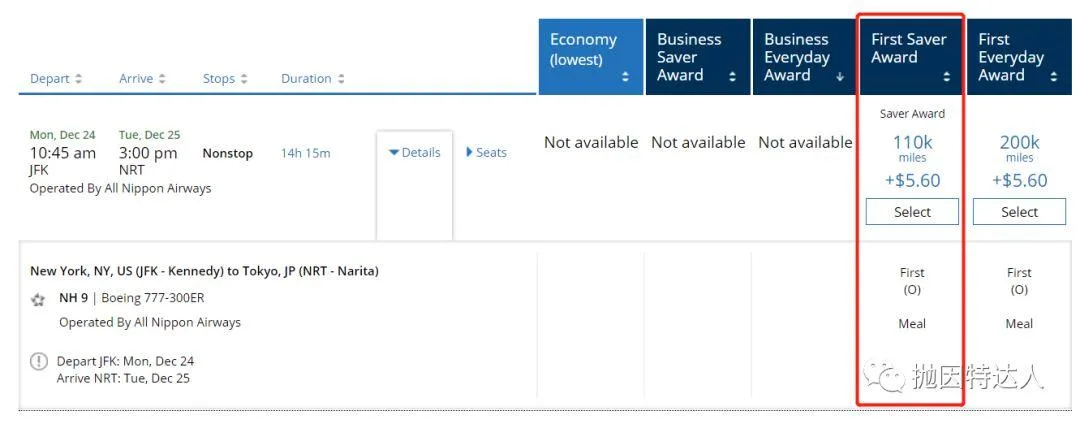Click down arrow in Business Everyday header
This screenshot has width=1080, height=424.
click(x=840, y=77)
